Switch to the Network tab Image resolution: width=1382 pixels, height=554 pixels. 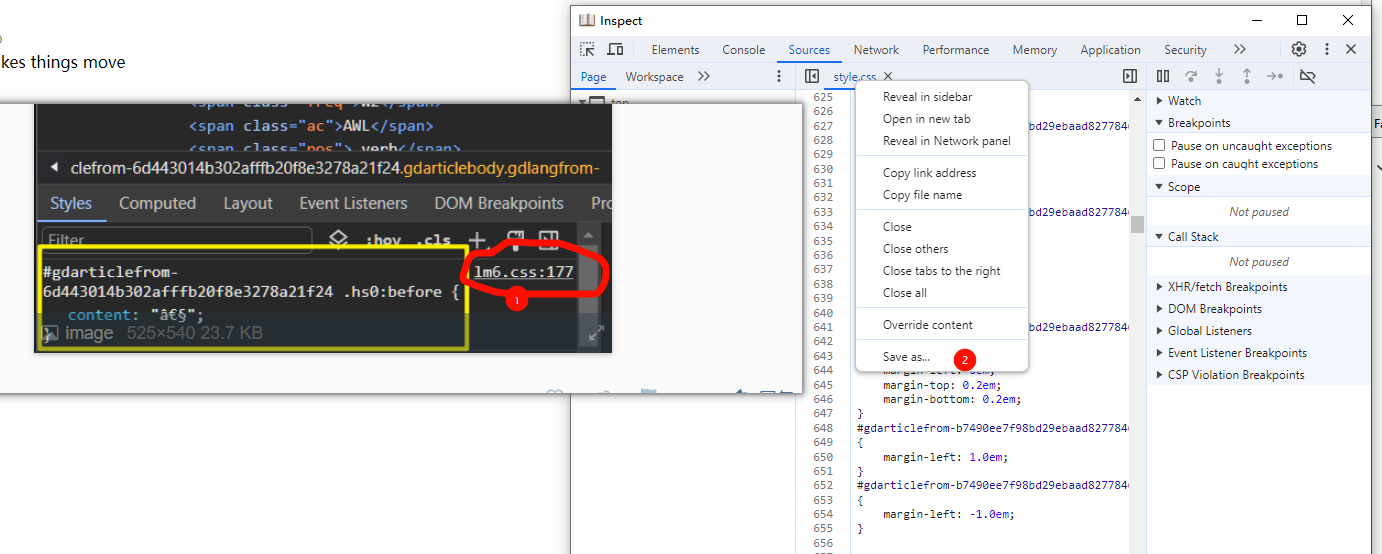[876, 50]
